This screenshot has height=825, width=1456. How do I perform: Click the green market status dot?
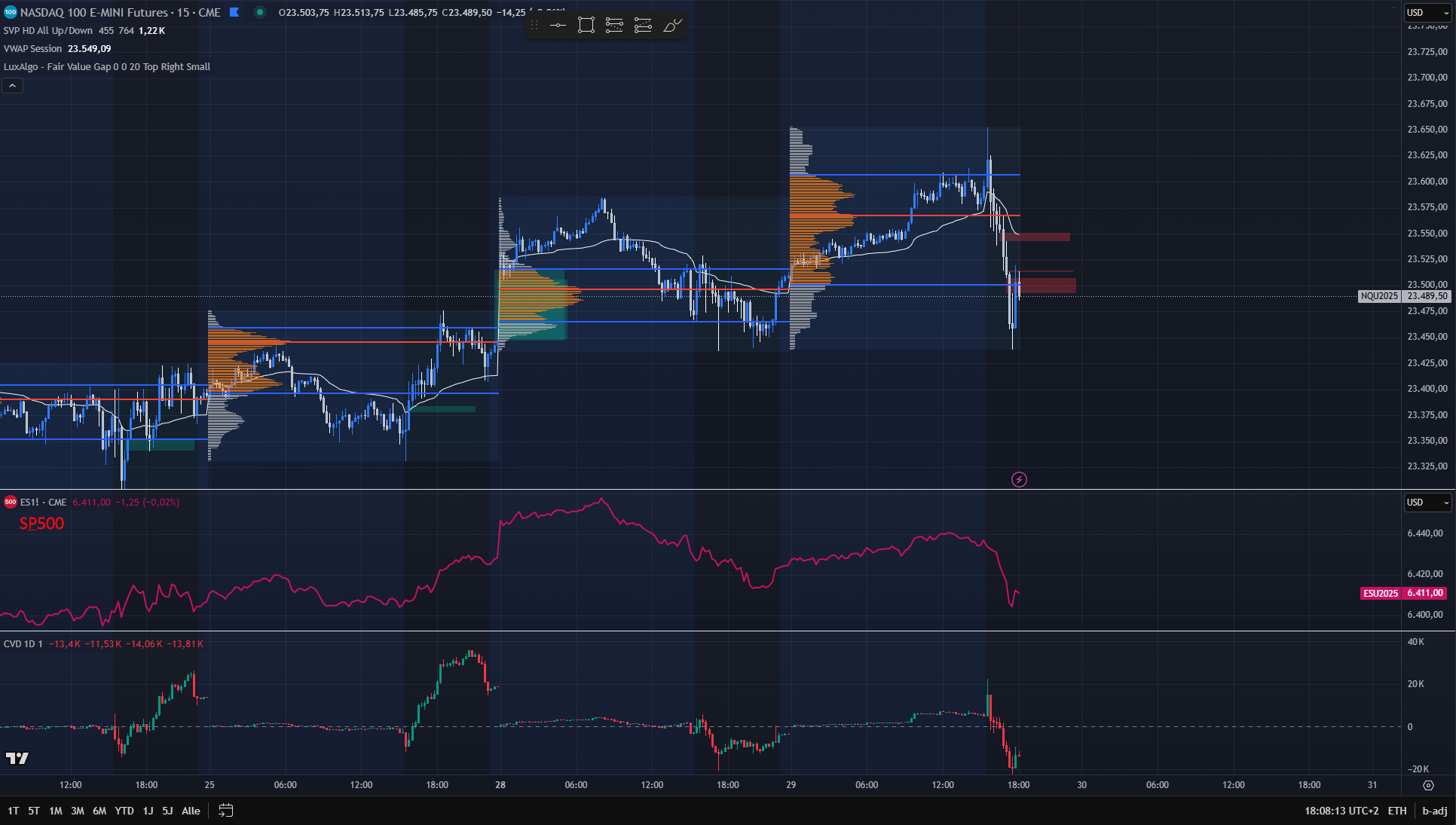coord(260,12)
